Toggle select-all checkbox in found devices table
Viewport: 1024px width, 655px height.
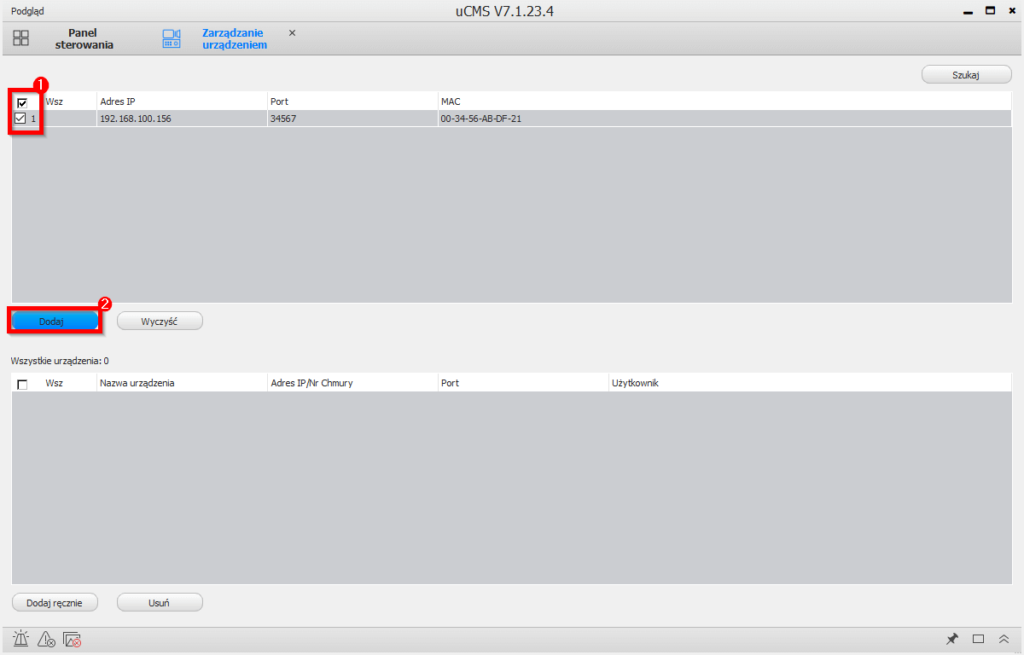click(22, 102)
